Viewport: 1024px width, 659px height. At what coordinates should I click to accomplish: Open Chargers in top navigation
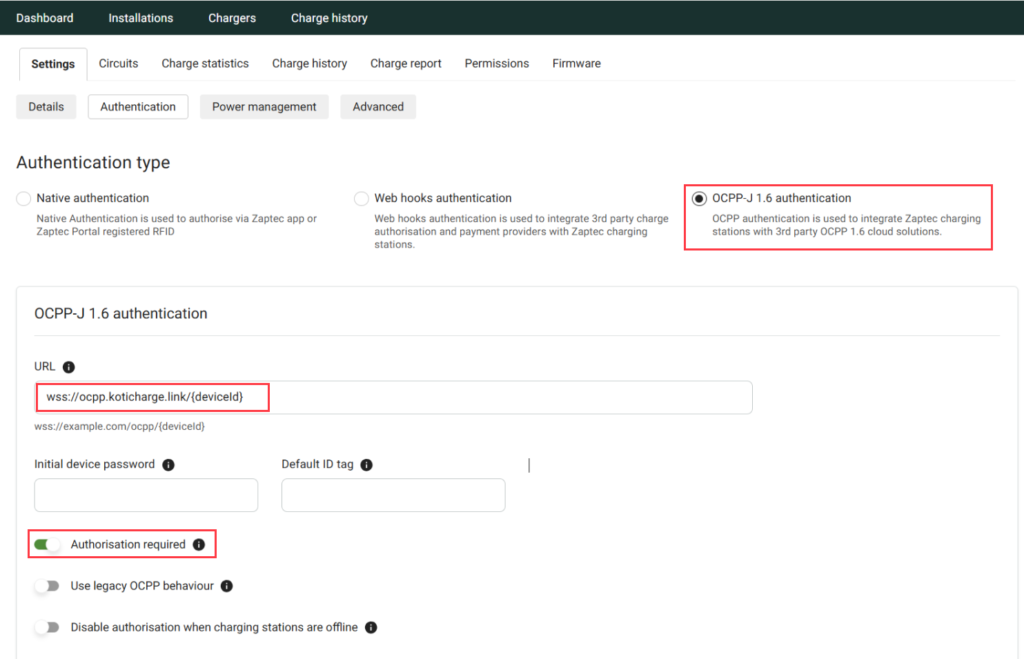232,18
